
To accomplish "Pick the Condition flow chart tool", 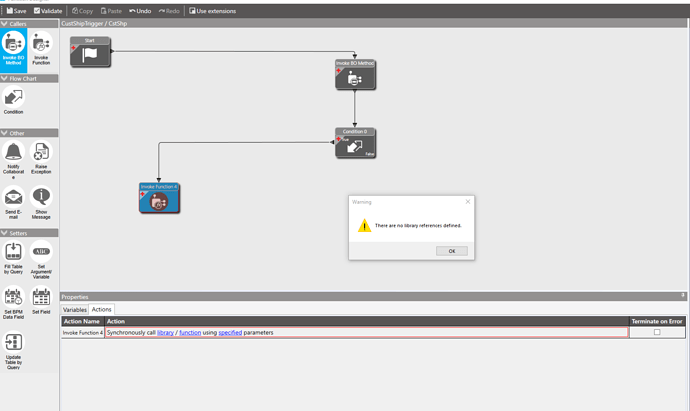I will tap(13, 101).
